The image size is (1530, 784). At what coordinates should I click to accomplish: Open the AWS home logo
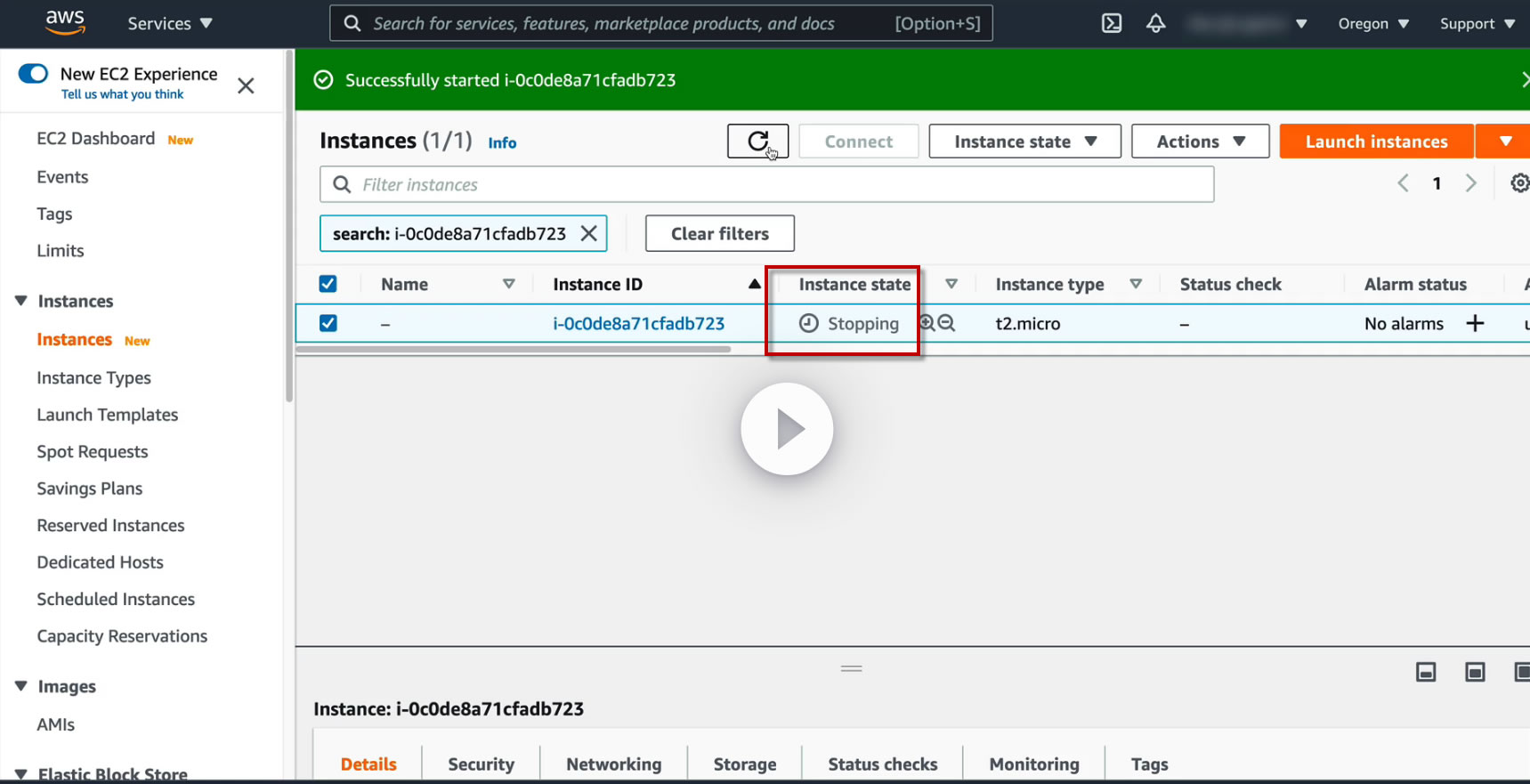(x=65, y=22)
